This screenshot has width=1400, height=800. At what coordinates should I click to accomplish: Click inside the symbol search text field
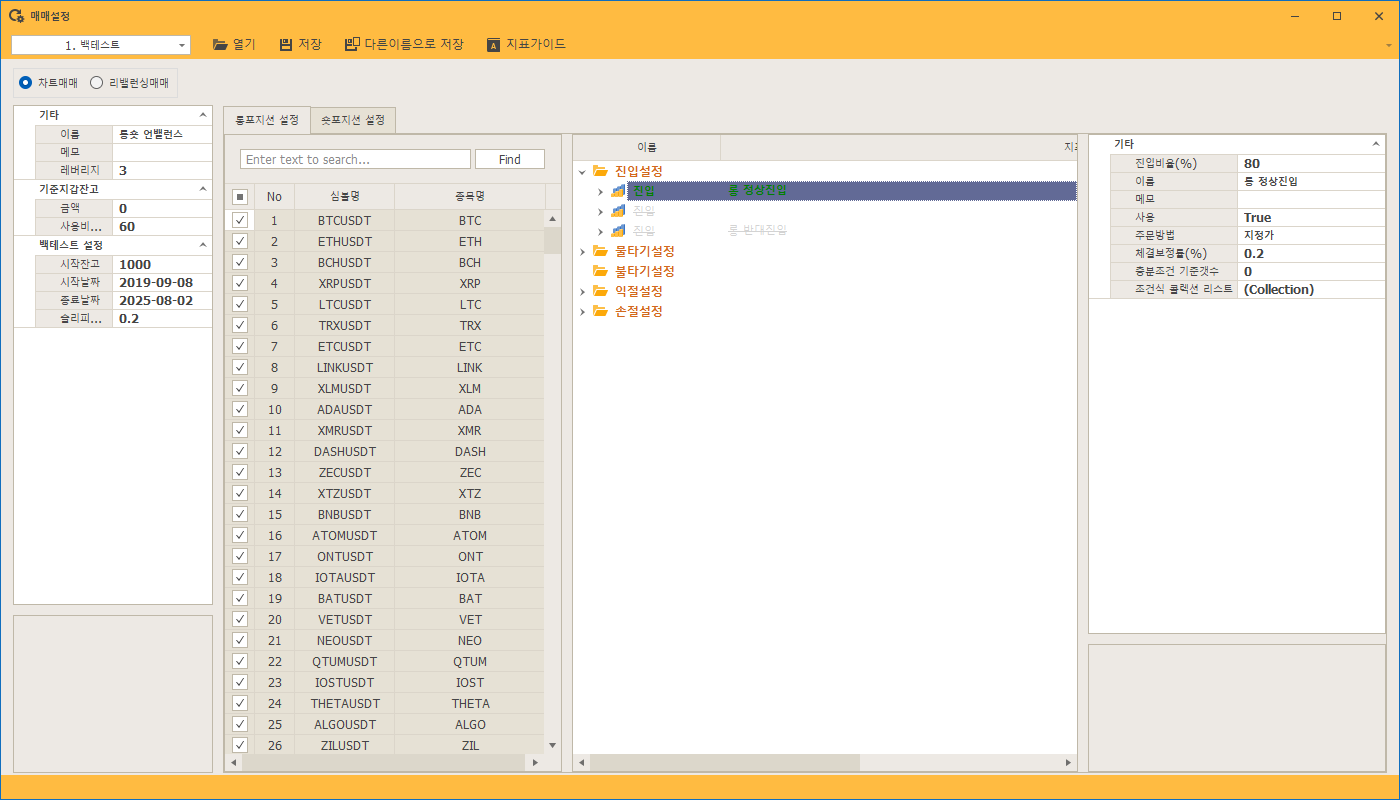coord(355,159)
